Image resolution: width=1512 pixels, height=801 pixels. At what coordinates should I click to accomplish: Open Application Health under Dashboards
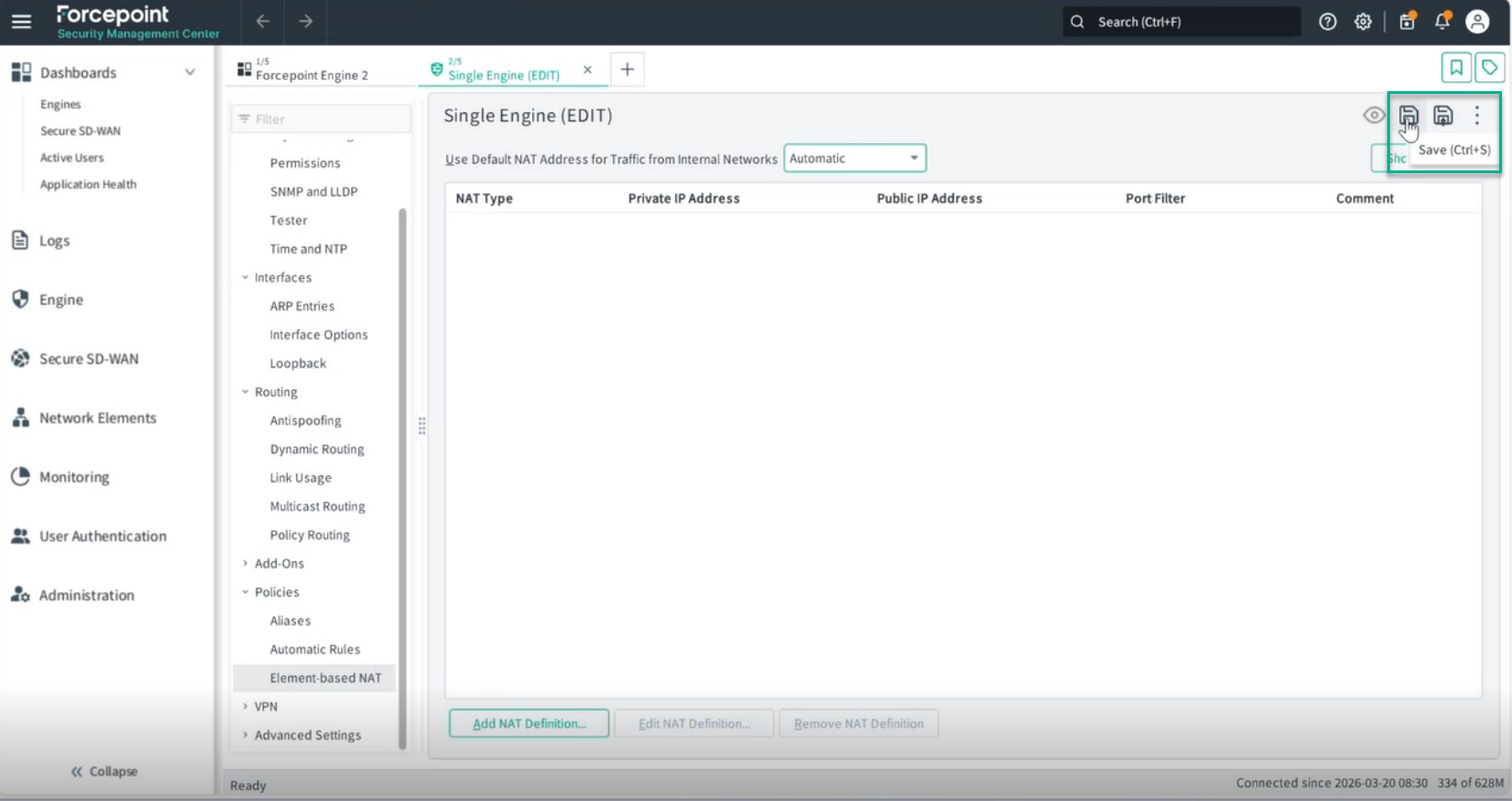coord(88,184)
